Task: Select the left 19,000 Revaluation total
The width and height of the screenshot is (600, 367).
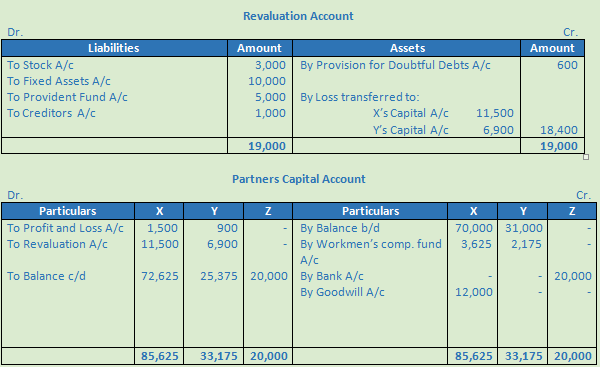Action: [x=267, y=146]
